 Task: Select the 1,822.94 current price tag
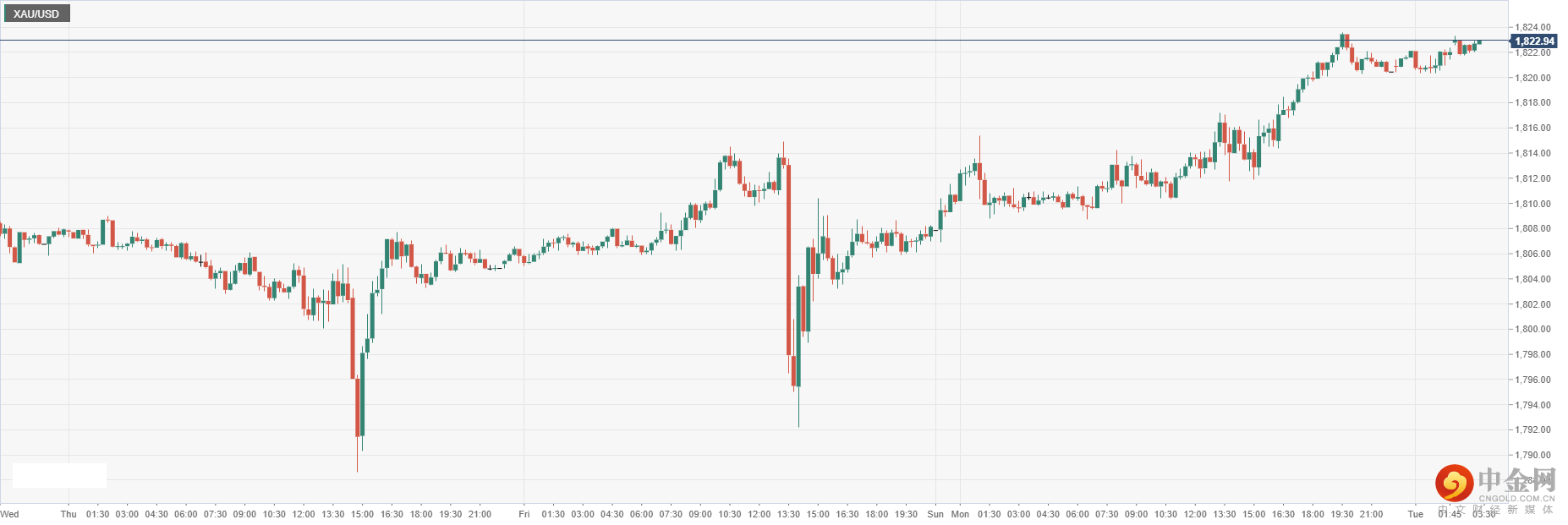(1533, 41)
